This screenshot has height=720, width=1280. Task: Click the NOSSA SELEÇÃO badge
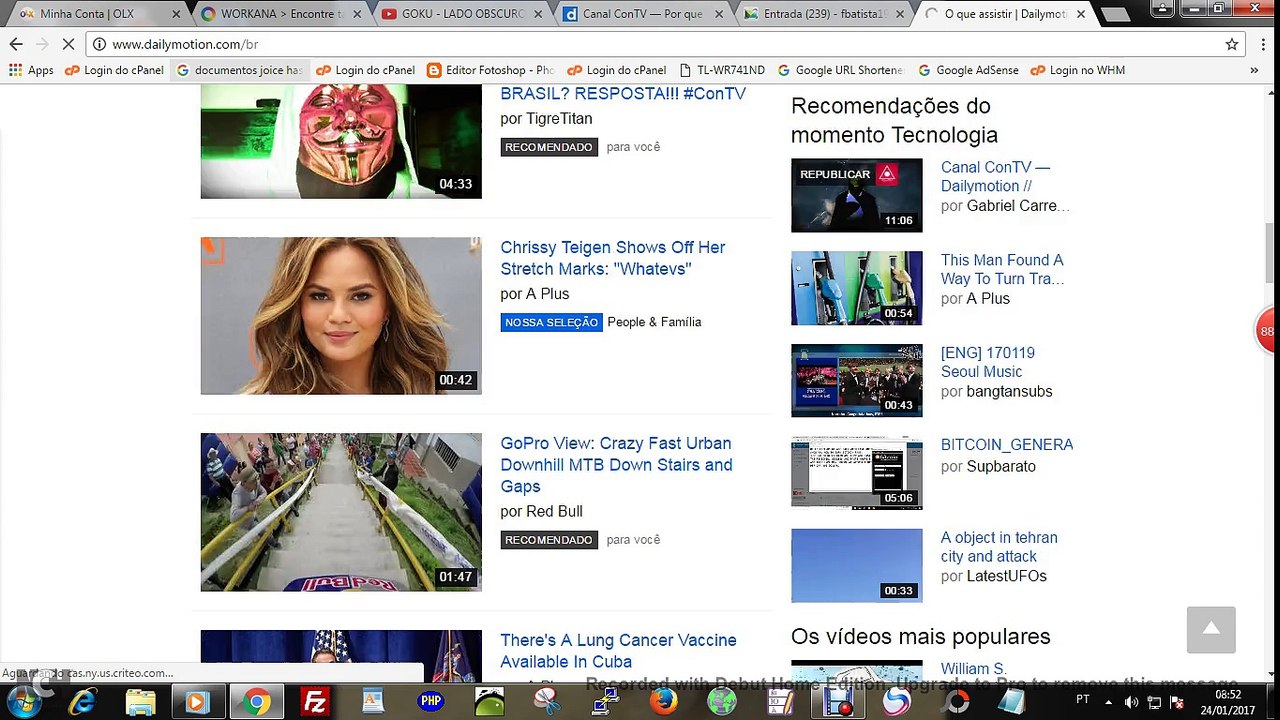[x=551, y=322]
